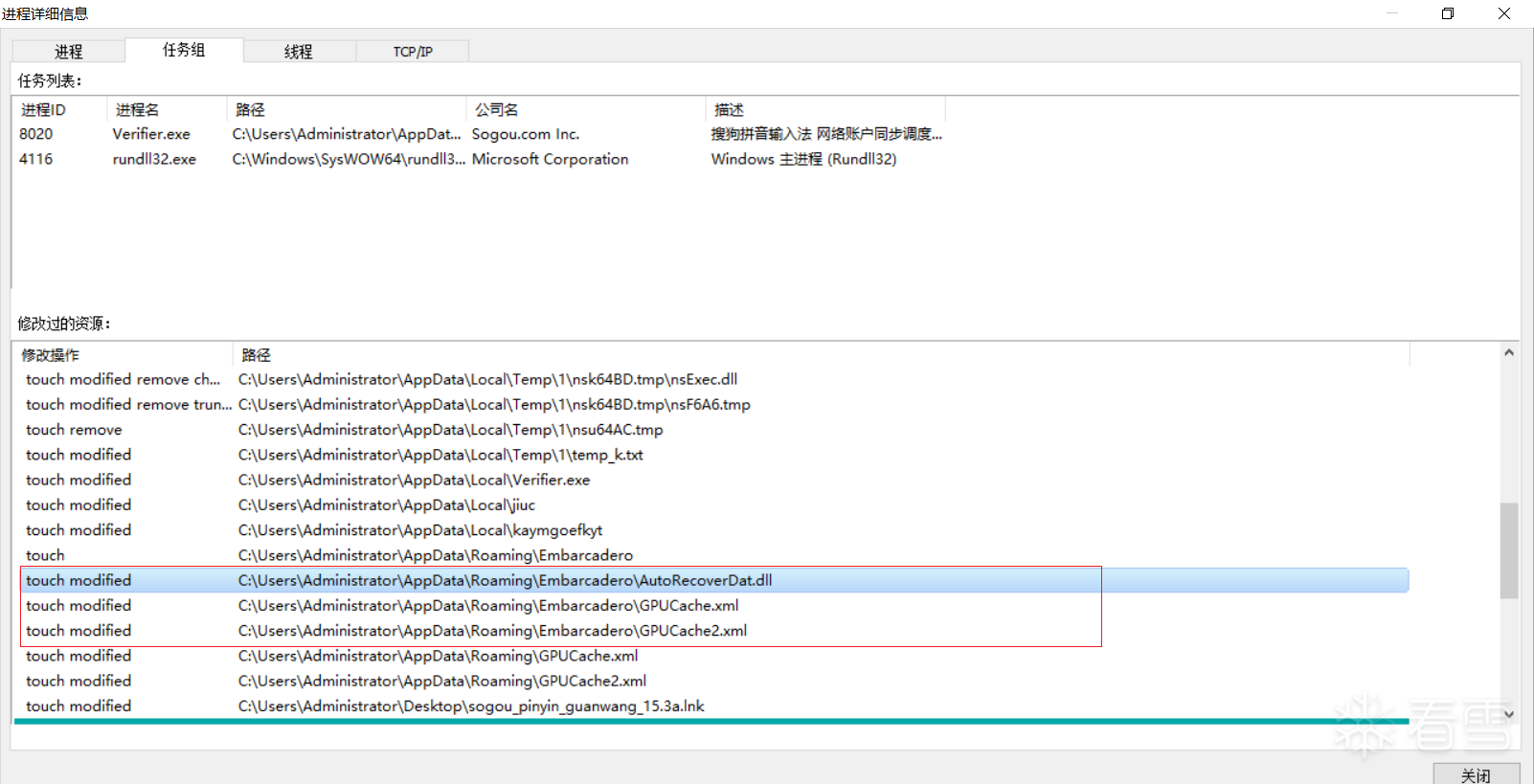Restore the window using the title bar button

click(1448, 13)
